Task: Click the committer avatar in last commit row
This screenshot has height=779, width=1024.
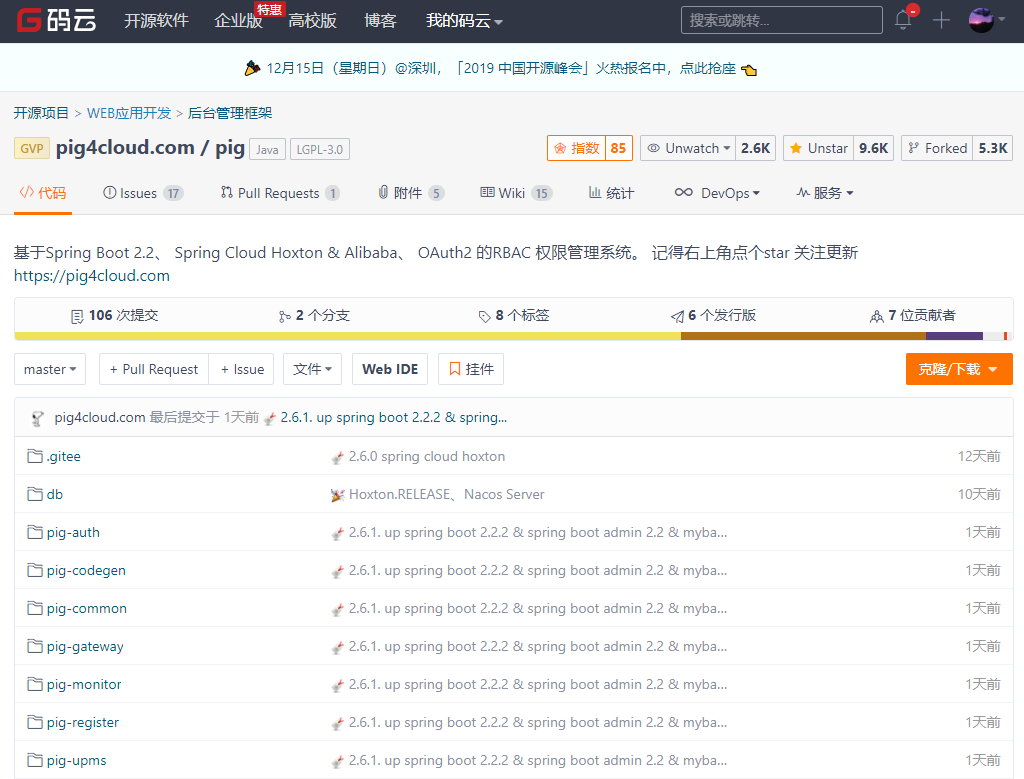Action: (x=37, y=418)
